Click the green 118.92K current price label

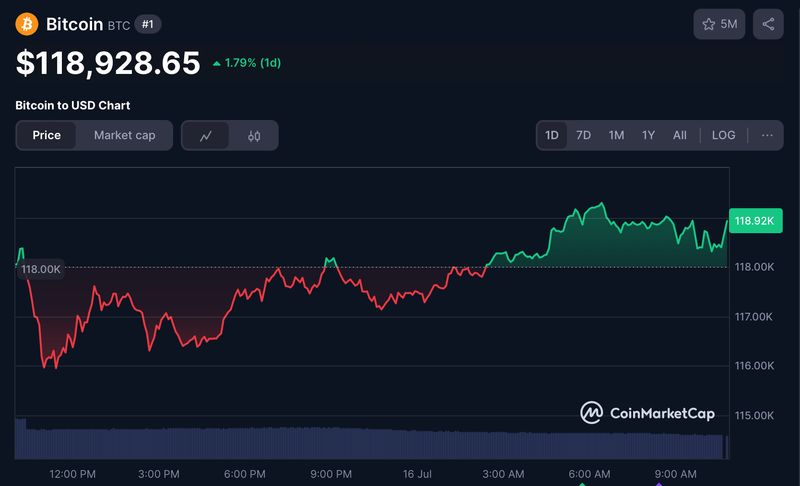point(753,221)
